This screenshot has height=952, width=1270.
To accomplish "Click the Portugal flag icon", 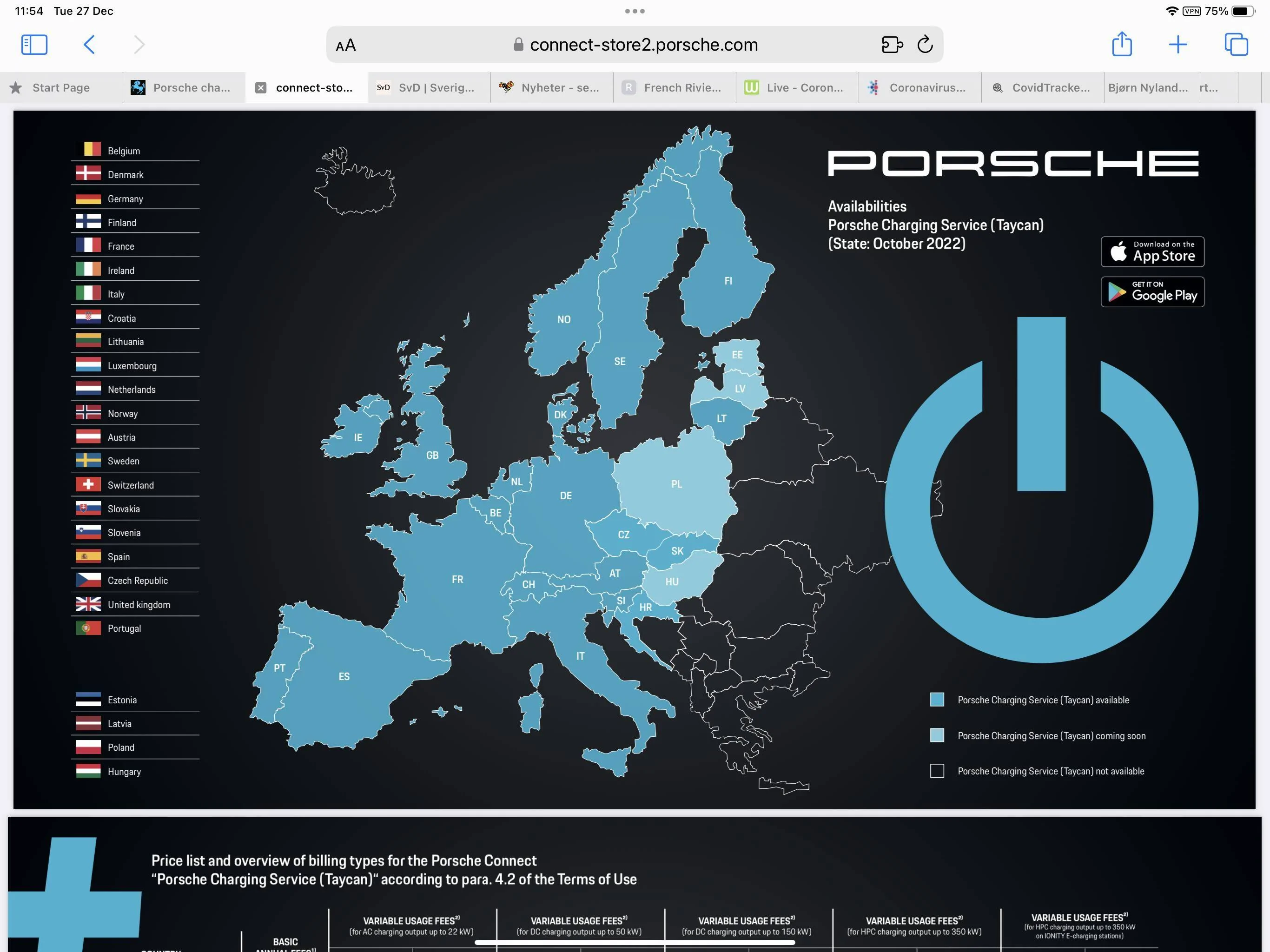I will pos(88,628).
